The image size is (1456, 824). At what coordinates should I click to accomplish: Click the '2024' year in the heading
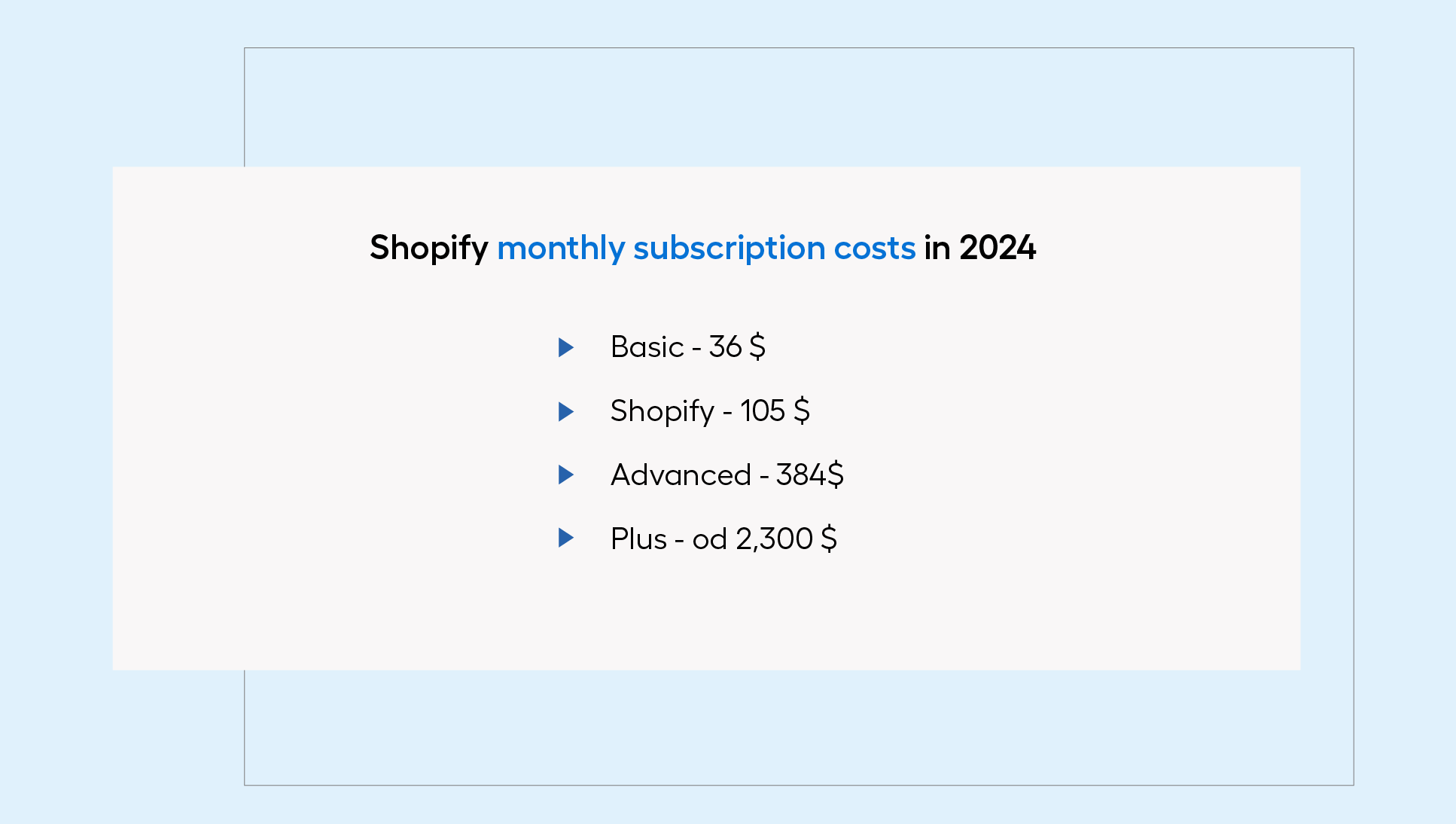(x=998, y=248)
